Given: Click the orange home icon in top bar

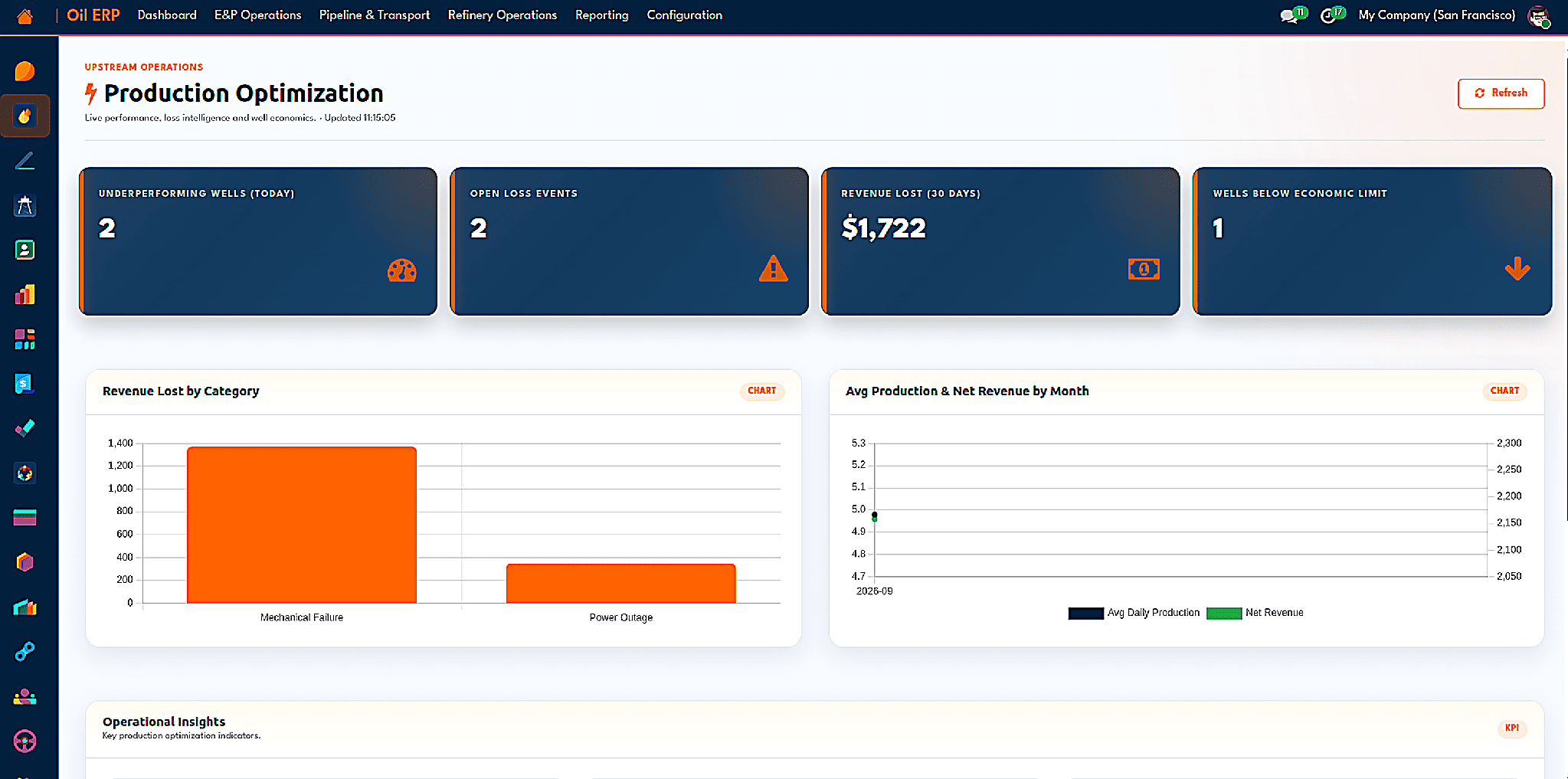Looking at the screenshot, I should tap(25, 15).
